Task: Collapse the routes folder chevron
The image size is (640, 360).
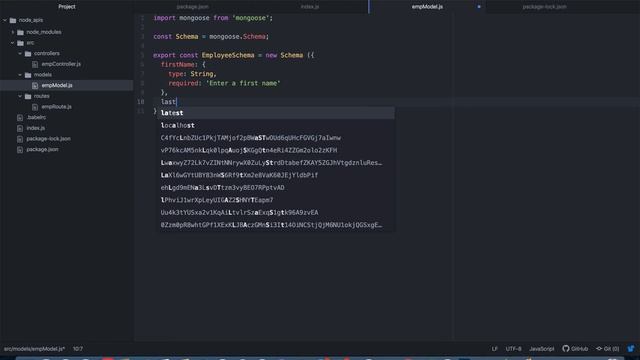Action: click(x=20, y=96)
